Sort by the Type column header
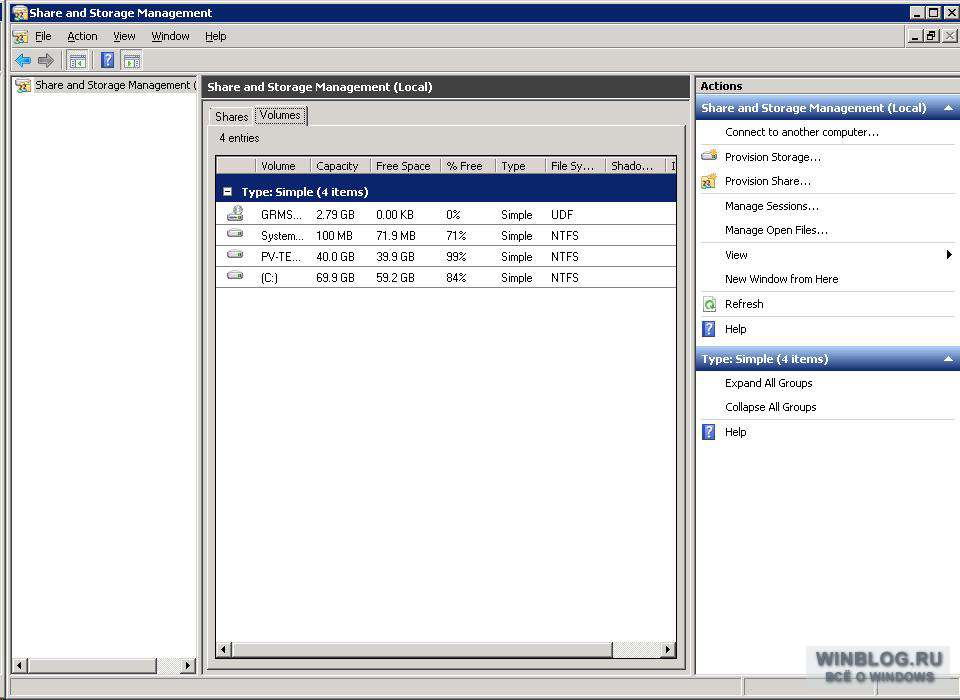This screenshot has height=700, width=960. [520, 166]
